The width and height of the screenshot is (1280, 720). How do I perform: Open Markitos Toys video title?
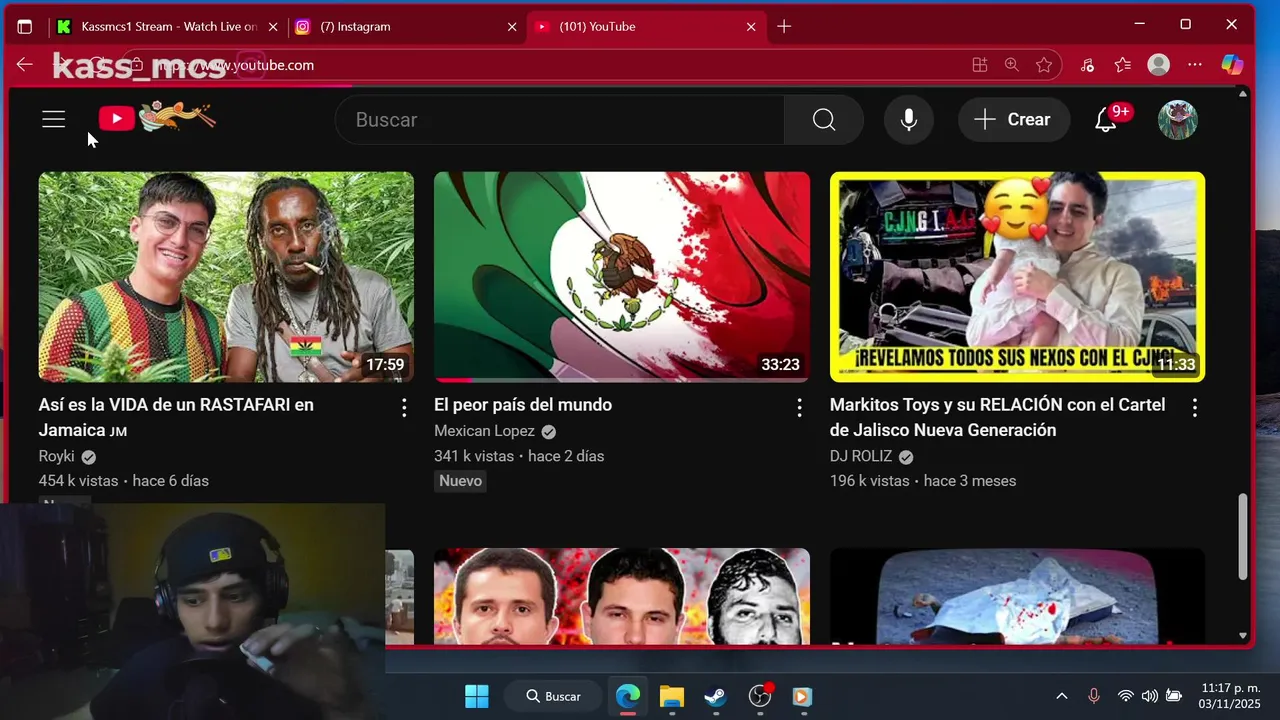click(998, 417)
